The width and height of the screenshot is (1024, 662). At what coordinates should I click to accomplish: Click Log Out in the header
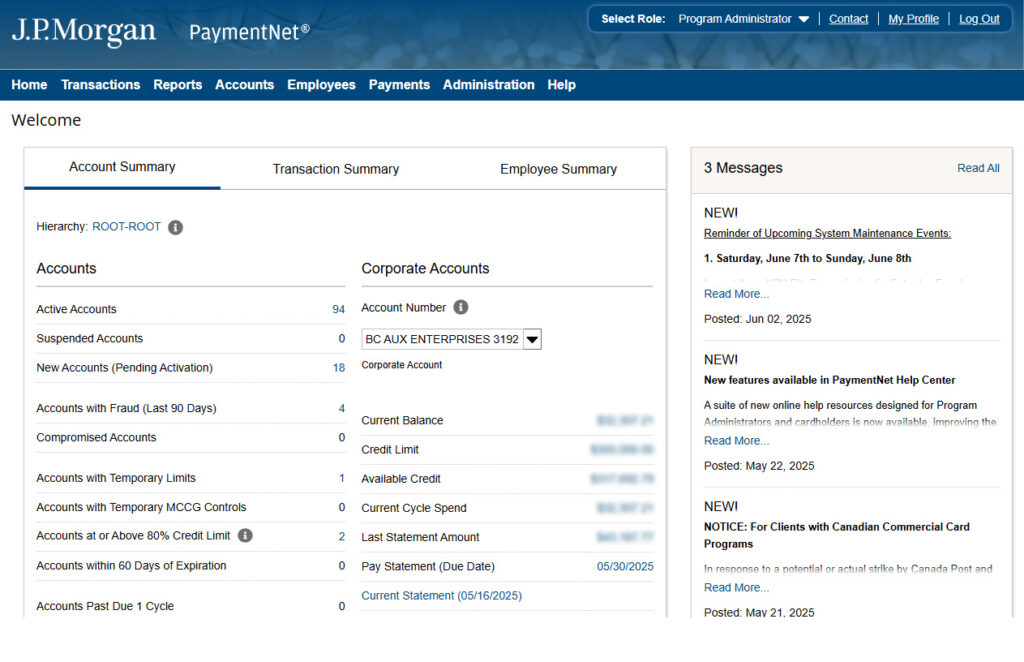pyautogui.click(x=979, y=19)
